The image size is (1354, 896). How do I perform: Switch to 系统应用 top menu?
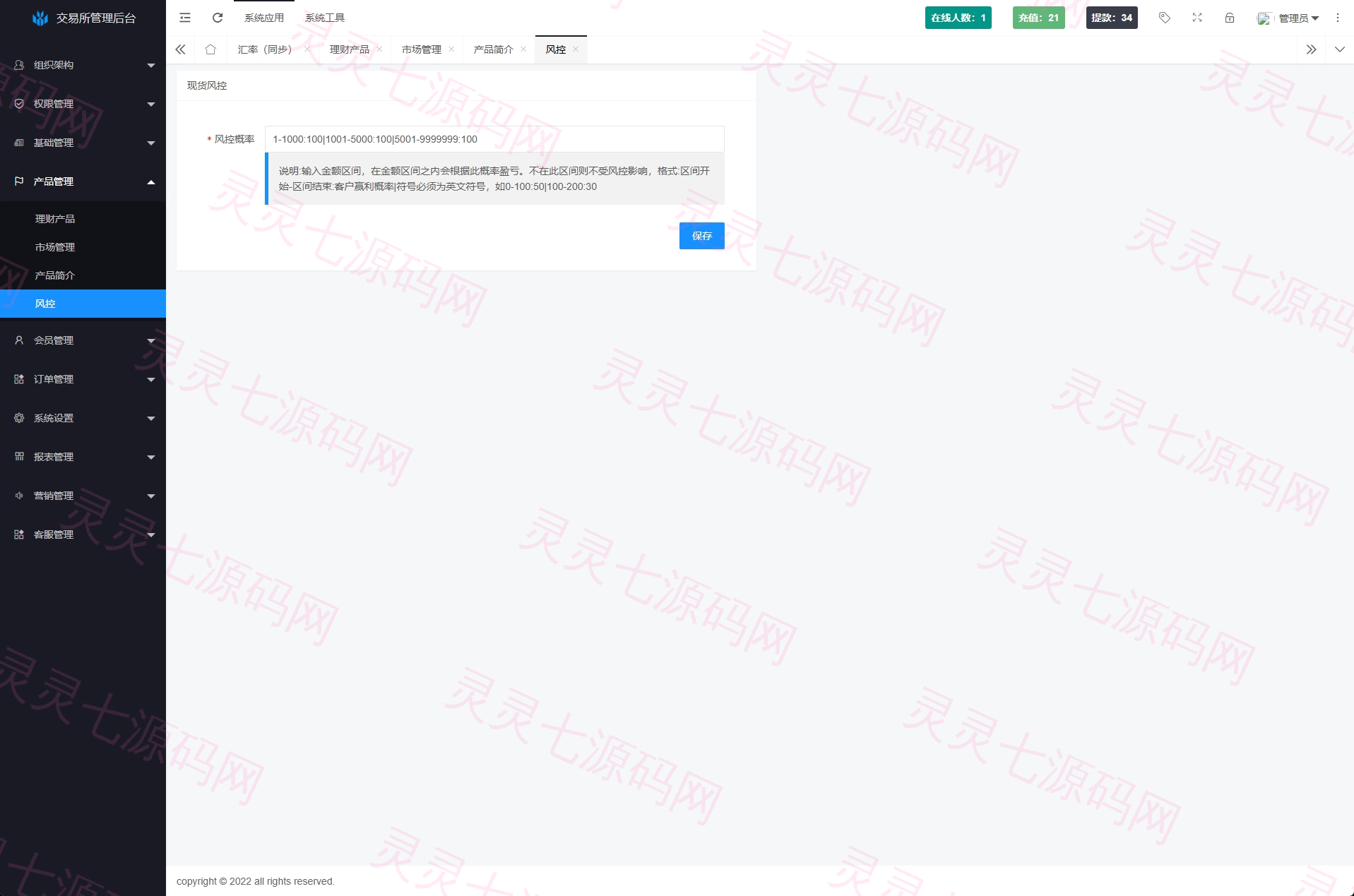pyautogui.click(x=264, y=18)
